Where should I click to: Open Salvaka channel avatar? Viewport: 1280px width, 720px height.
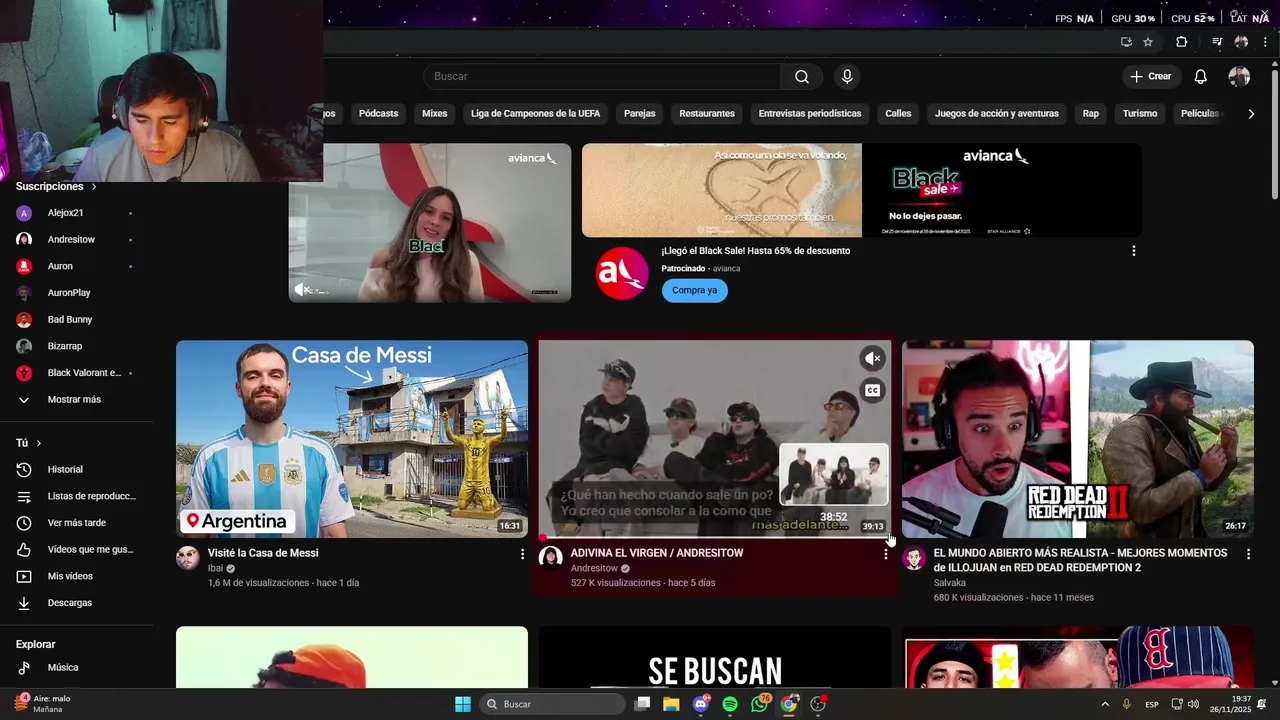pos(914,558)
